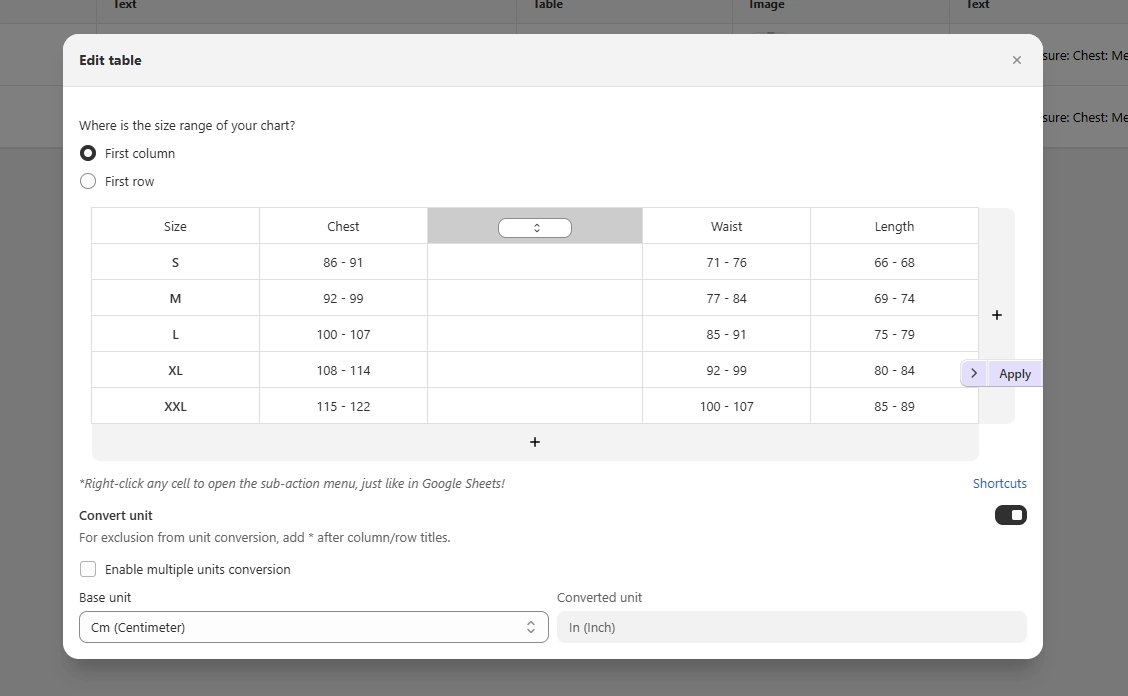Add a new row with plus icon
The height and width of the screenshot is (696, 1128).
(x=535, y=442)
